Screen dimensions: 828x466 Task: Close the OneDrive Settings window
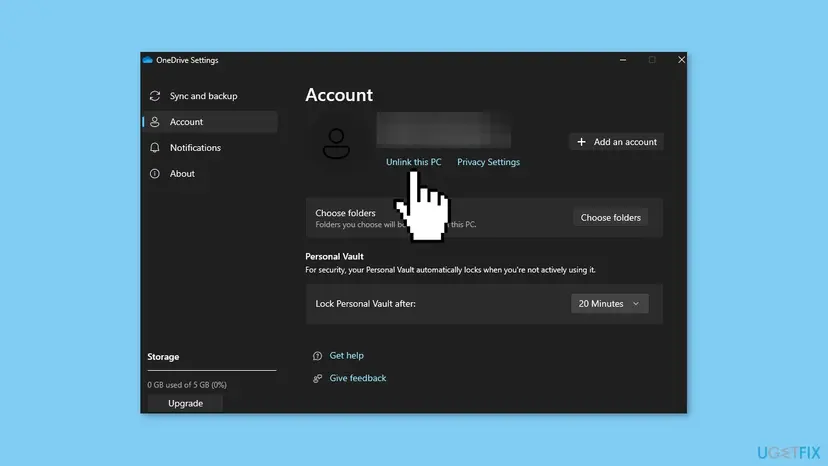pyautogui.click(x=681, y=60)
